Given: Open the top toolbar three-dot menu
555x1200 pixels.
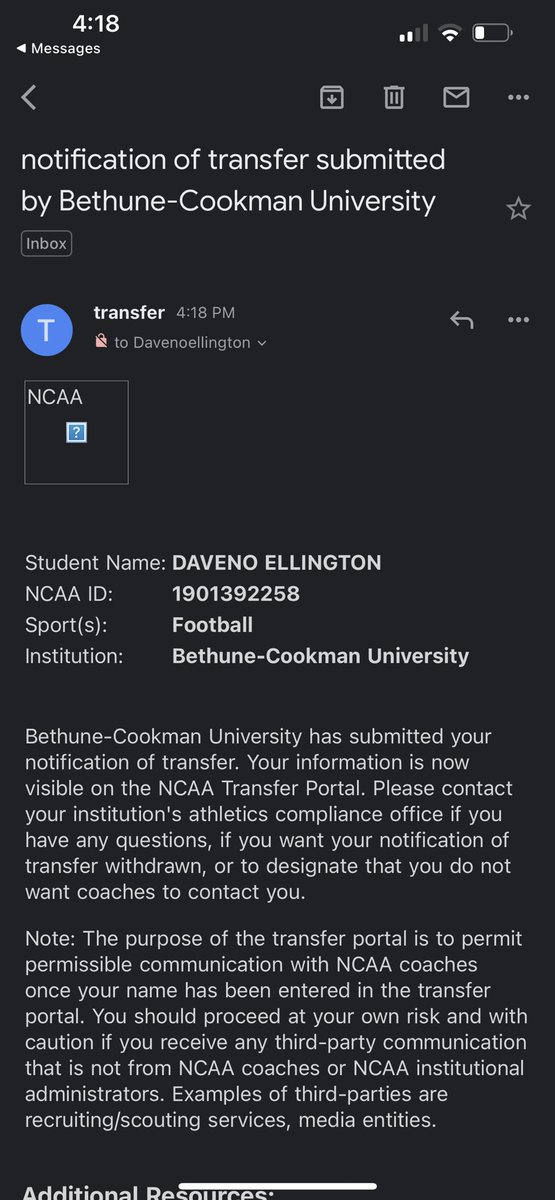Looking at the screenshot, I should coord(518,97).
